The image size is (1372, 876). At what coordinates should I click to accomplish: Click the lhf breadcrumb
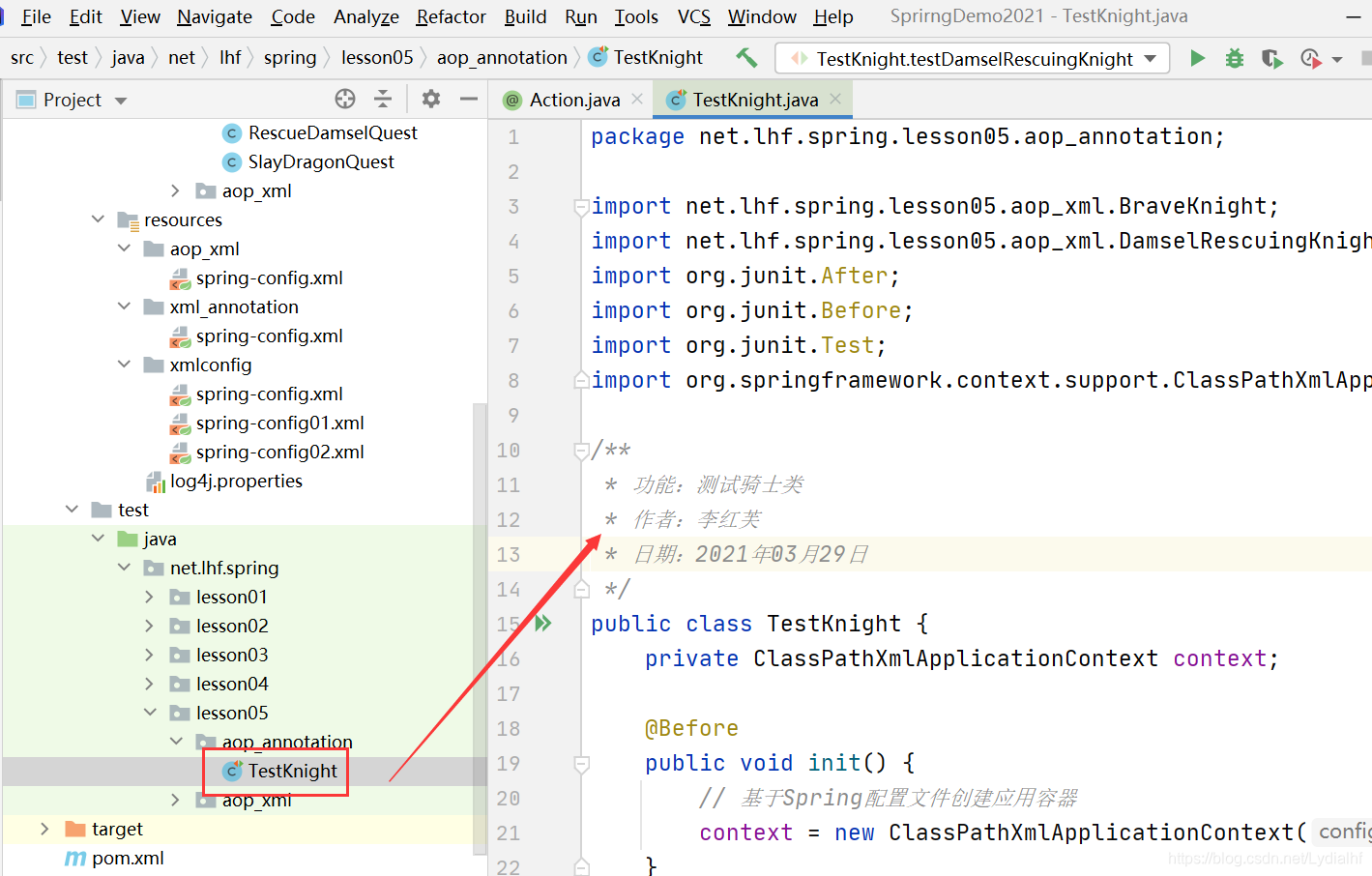click(x=230, y=58)
